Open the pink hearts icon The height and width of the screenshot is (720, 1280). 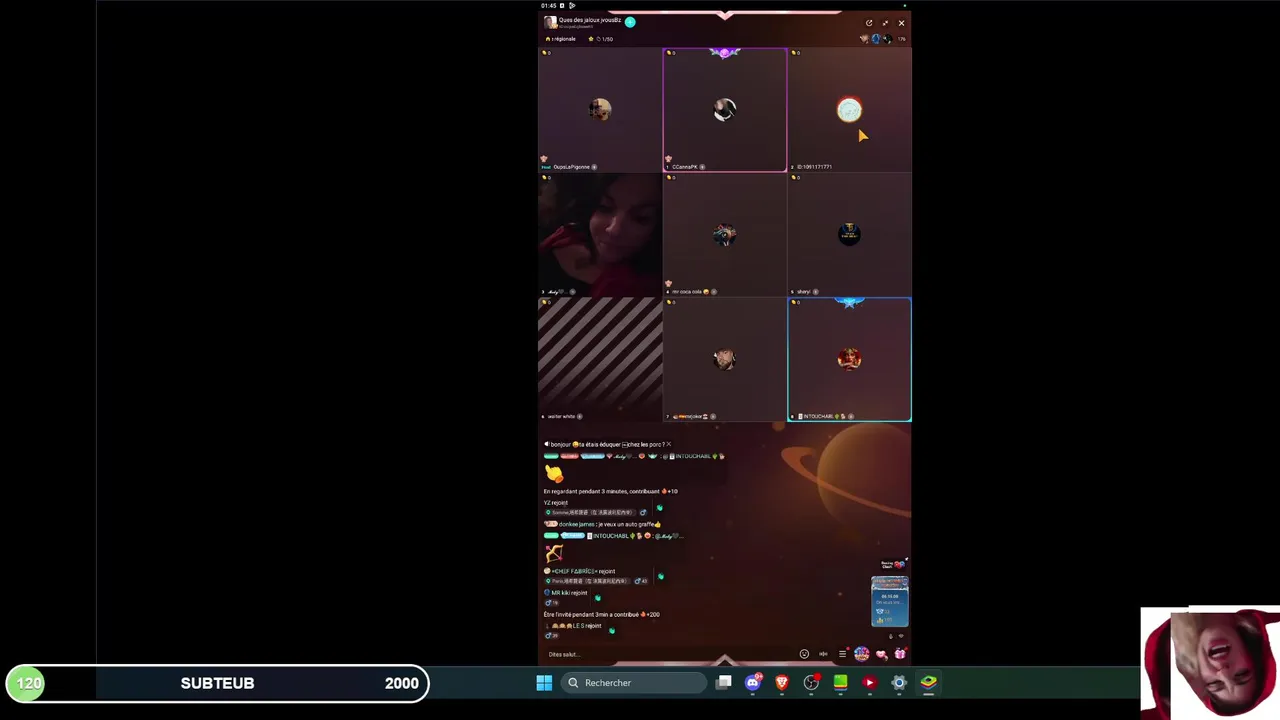coord(881,654)
